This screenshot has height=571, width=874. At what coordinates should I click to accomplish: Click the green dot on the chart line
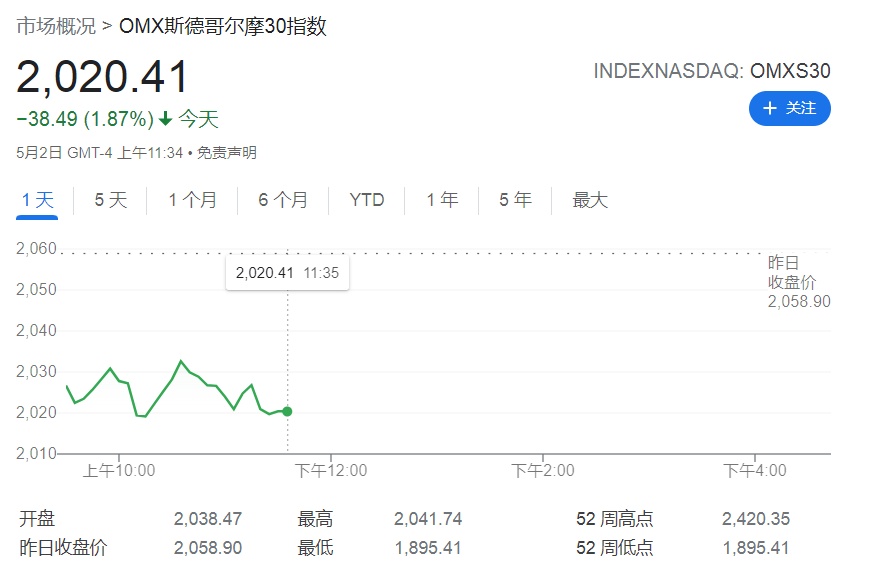(288, 411)
